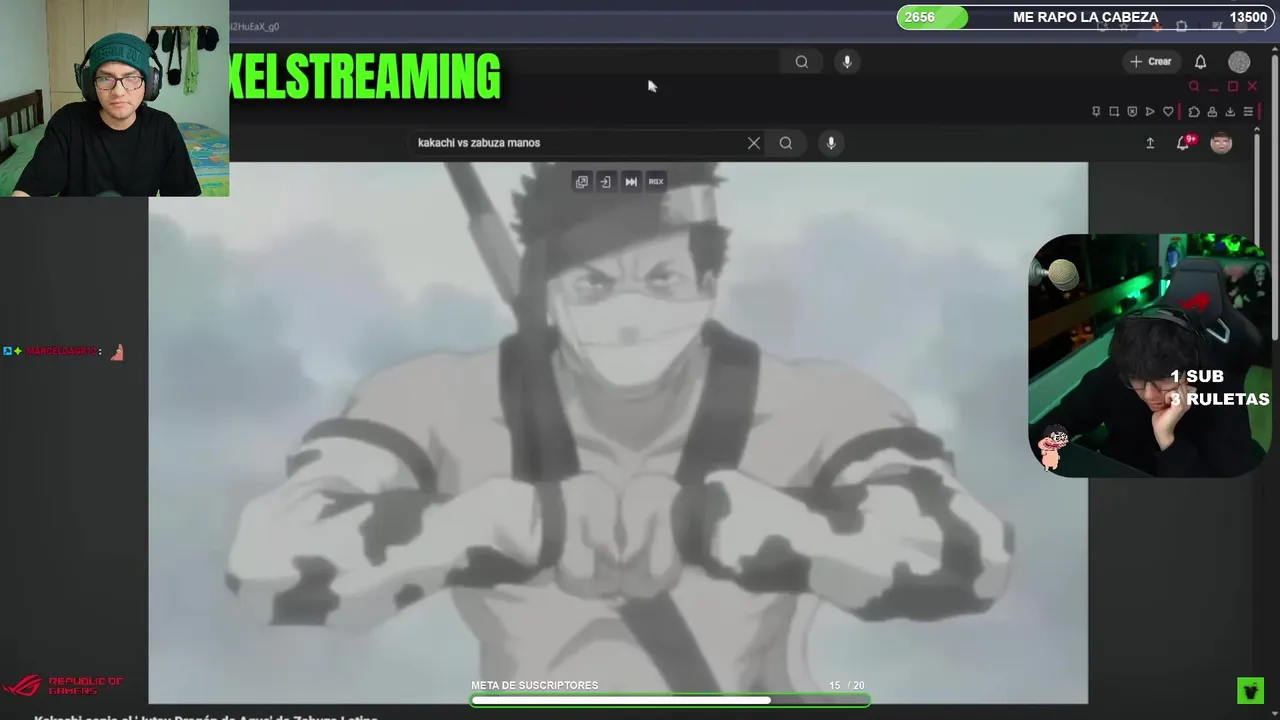Click the second webcam overlay labeled '1 SUB 3 RULETAS'

pos(1150,355)
